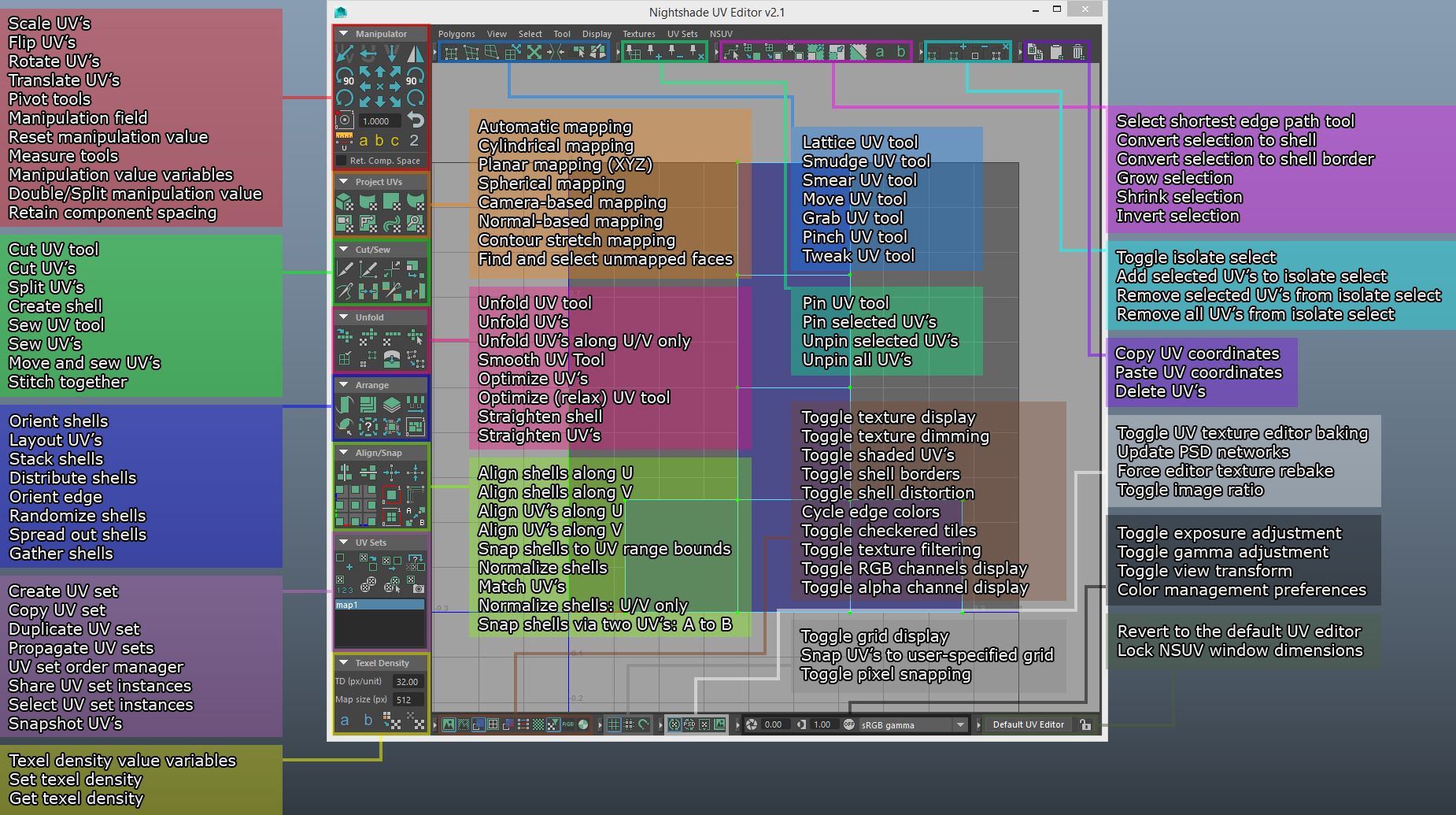Click the Default UV Editor button

[1028, 724]
